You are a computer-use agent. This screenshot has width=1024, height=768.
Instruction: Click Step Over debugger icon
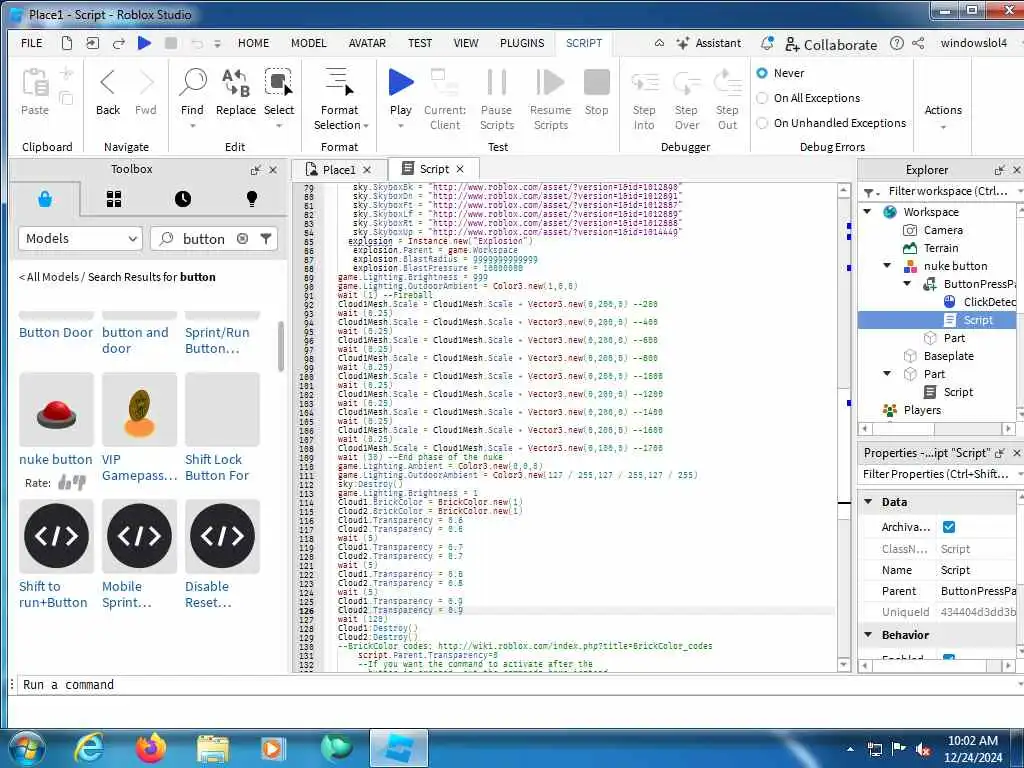[x=686, y=84]
